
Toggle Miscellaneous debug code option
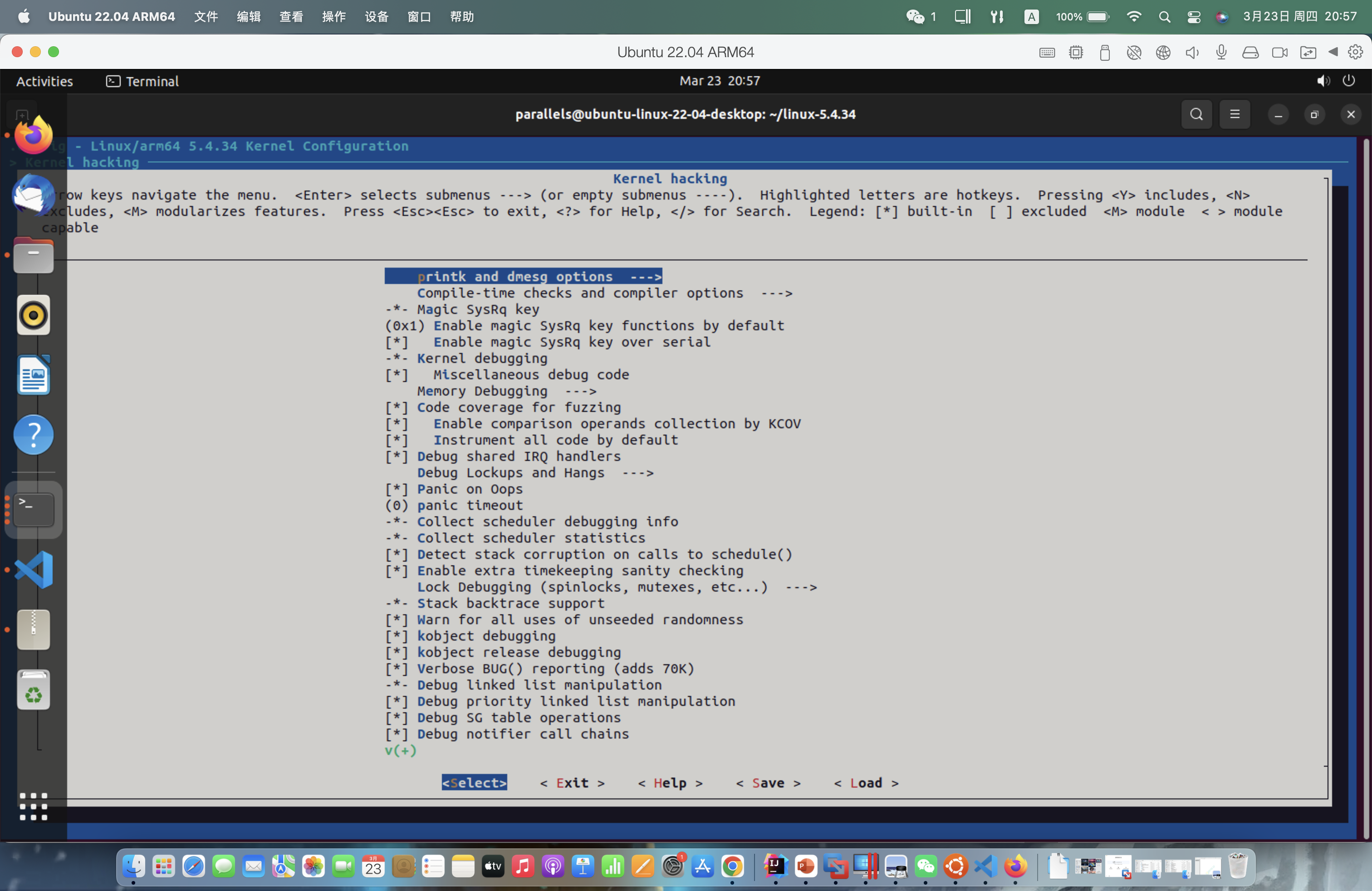(507, 375)
